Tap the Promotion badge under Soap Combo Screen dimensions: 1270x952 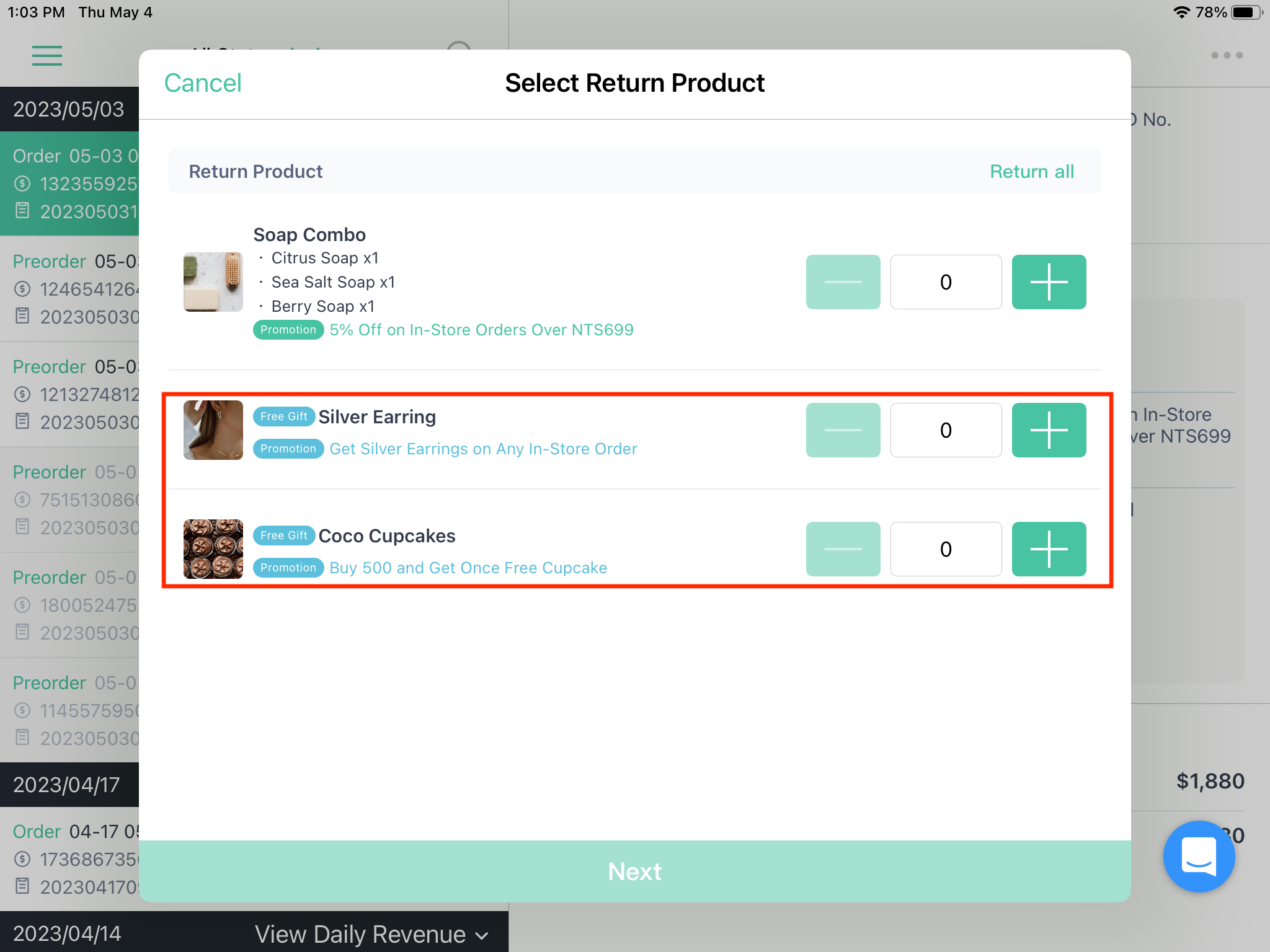[x=288, y=330]
